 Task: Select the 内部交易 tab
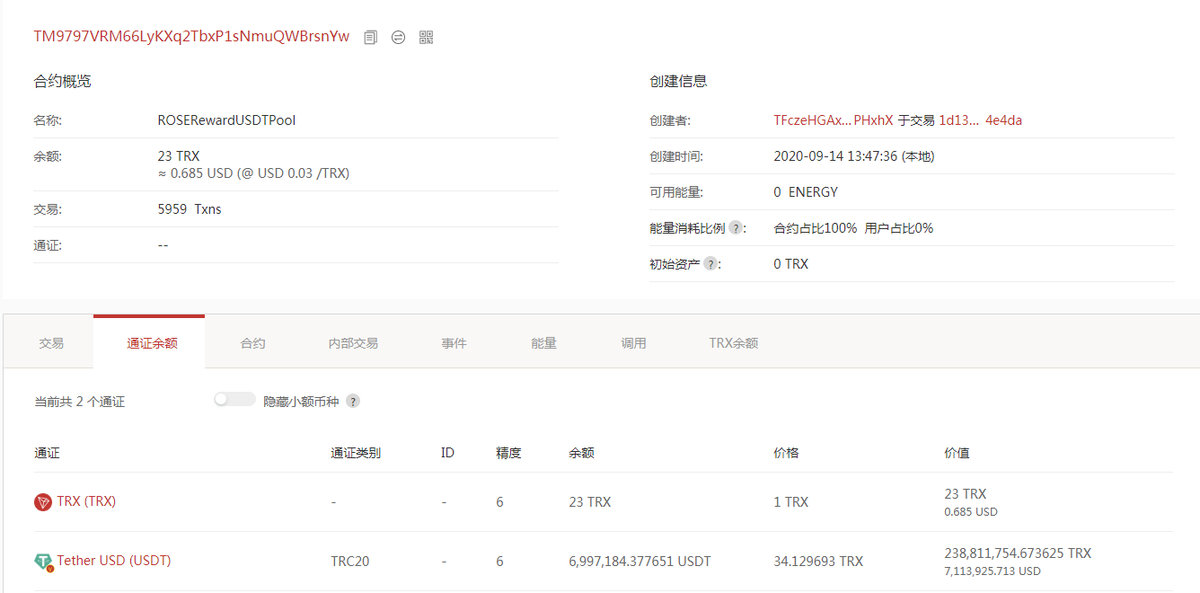click(x=353, y=343)
